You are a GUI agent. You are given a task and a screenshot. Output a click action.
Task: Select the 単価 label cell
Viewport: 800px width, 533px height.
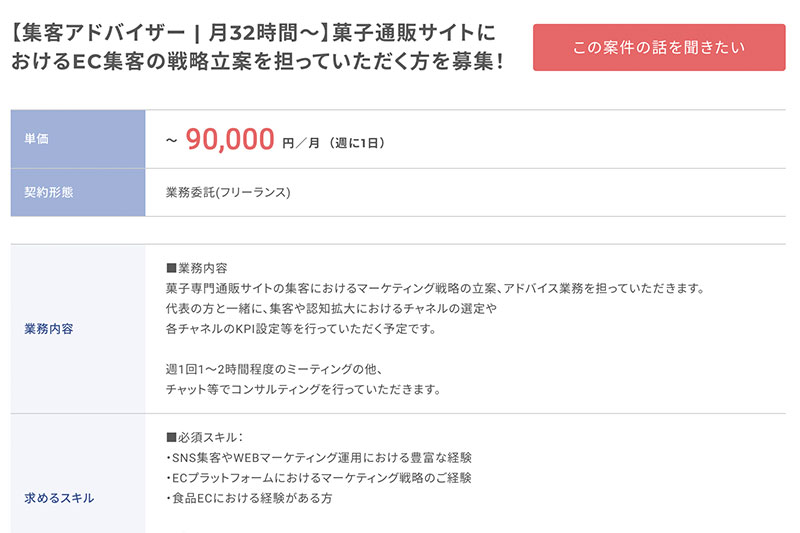tap(78, 139)
